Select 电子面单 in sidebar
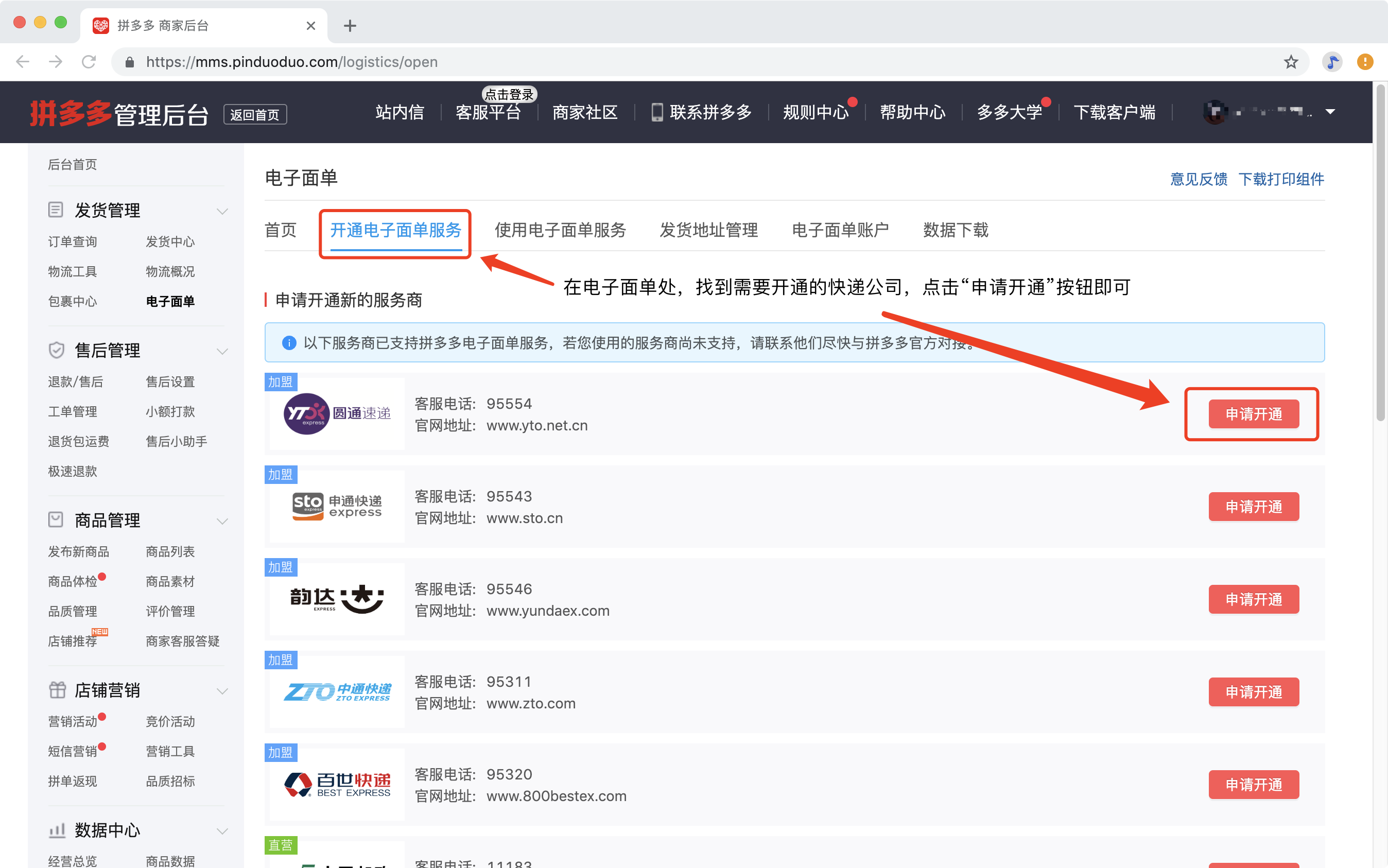Screen dimensions: 1388x868 pos(170,301)
